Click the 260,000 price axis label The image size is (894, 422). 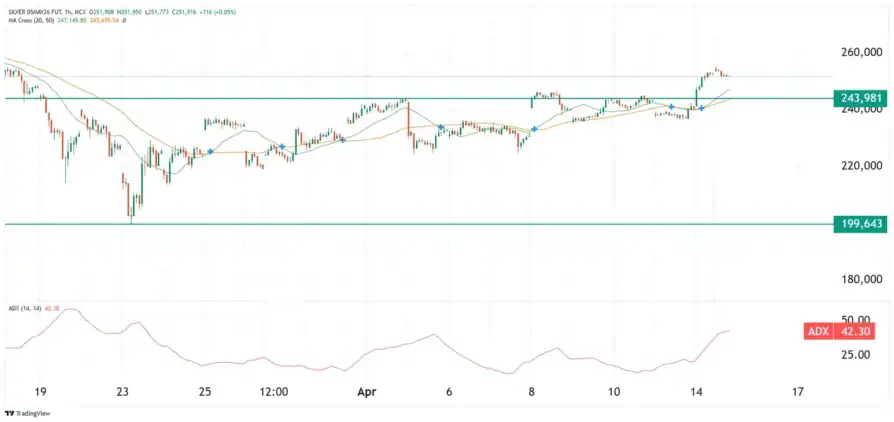point(863,52)
